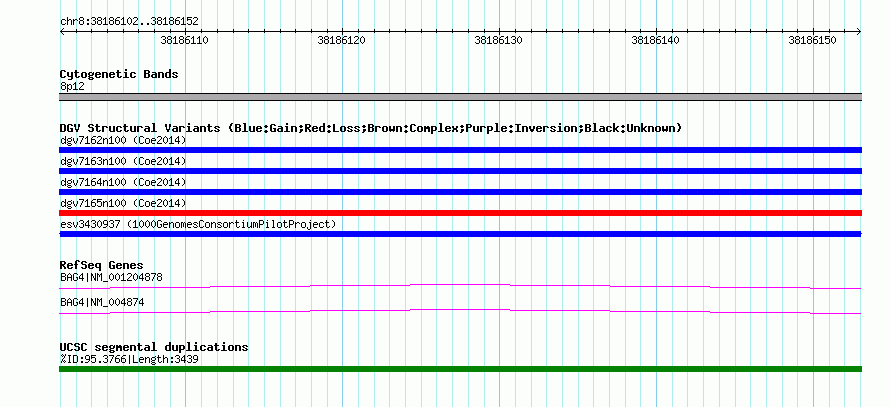The image size is (890, 407).
Task: Click the green segmental duplication bar
Action: (x=460, y=369)
